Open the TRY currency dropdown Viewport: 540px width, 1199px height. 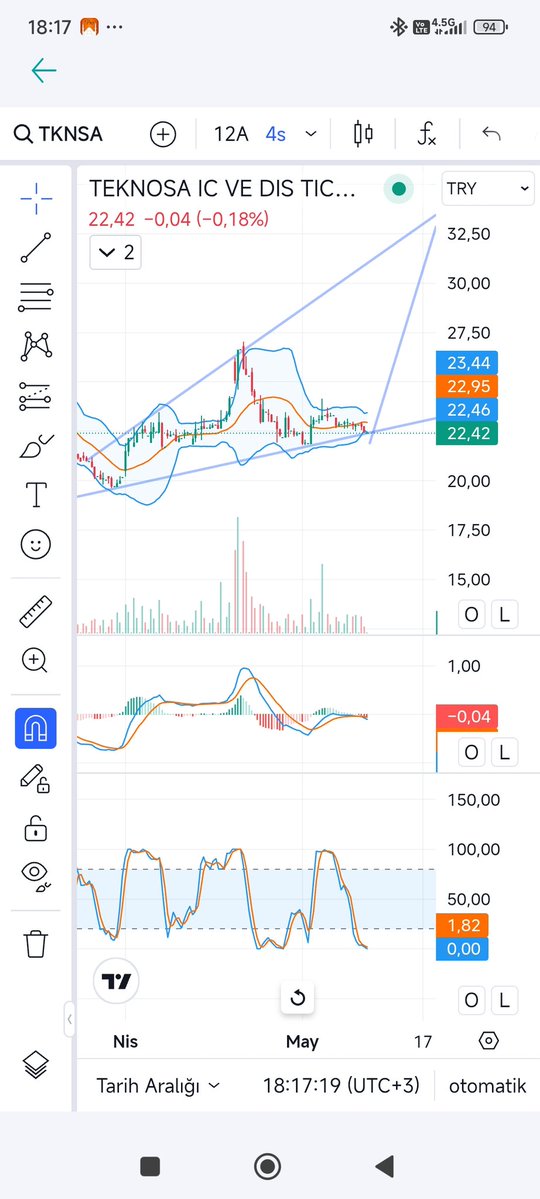[488, 188]
